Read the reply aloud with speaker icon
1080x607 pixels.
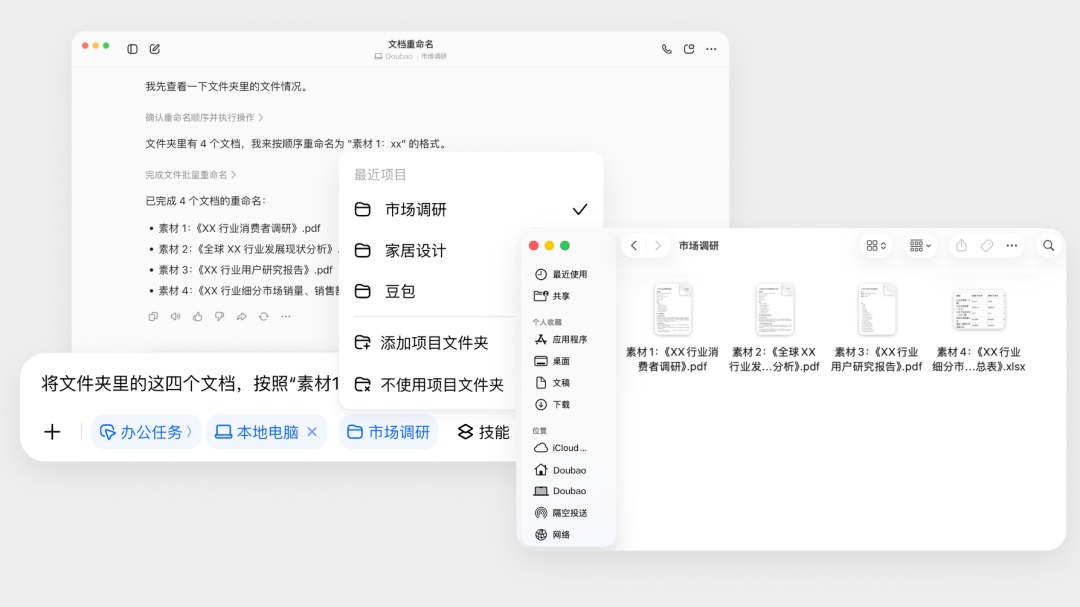[175, 316]
